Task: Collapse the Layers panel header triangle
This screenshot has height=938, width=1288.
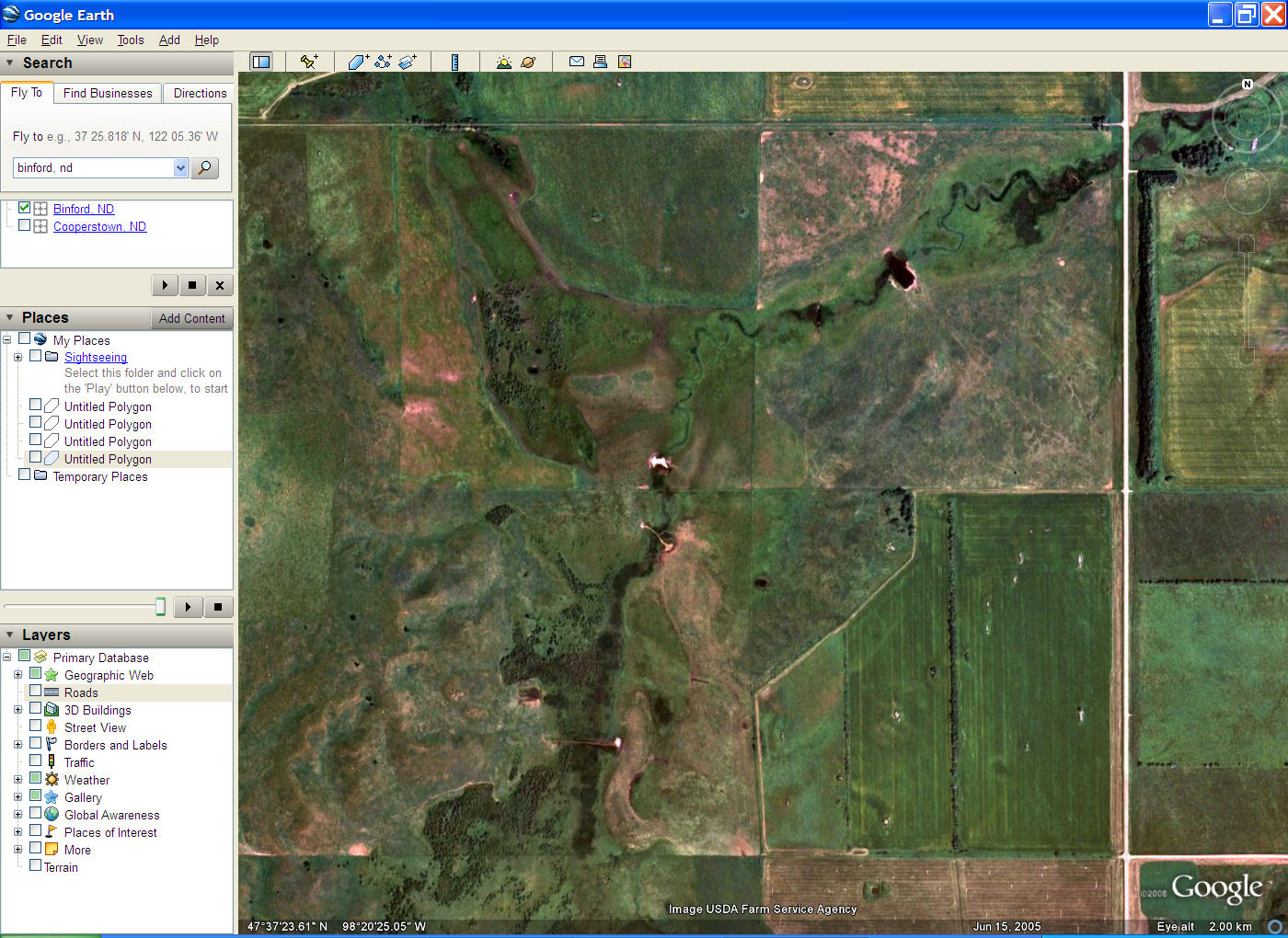Action: point(9,635)
